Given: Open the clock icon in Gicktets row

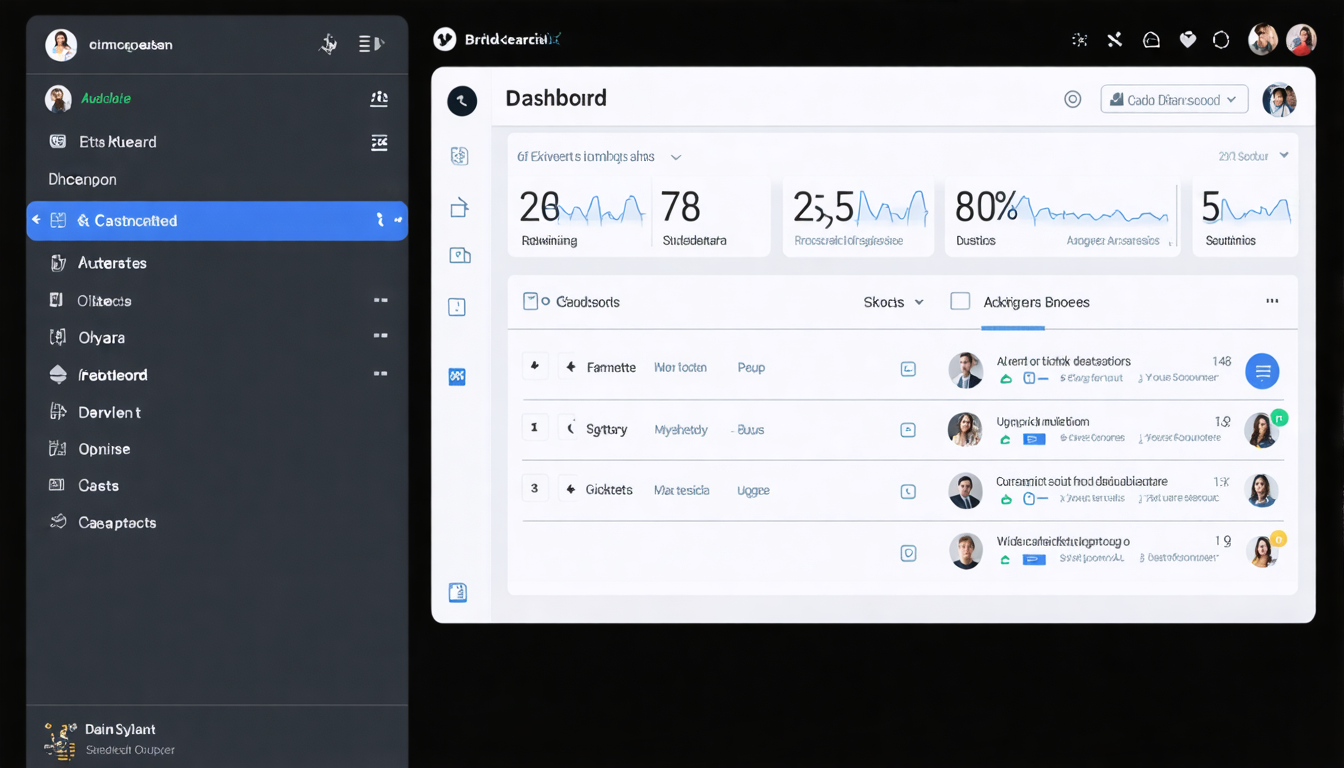Looking at the screenshot, I should (908, 491).
